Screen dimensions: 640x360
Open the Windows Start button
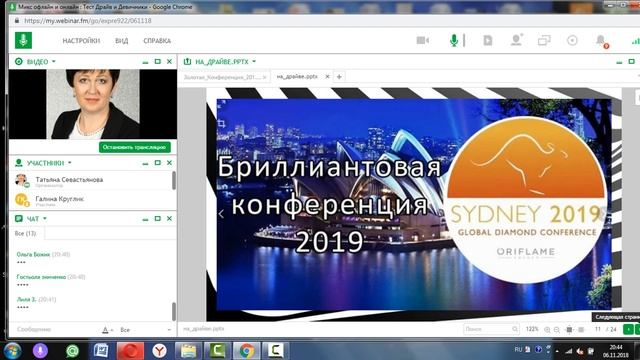(x=13, y=351)
